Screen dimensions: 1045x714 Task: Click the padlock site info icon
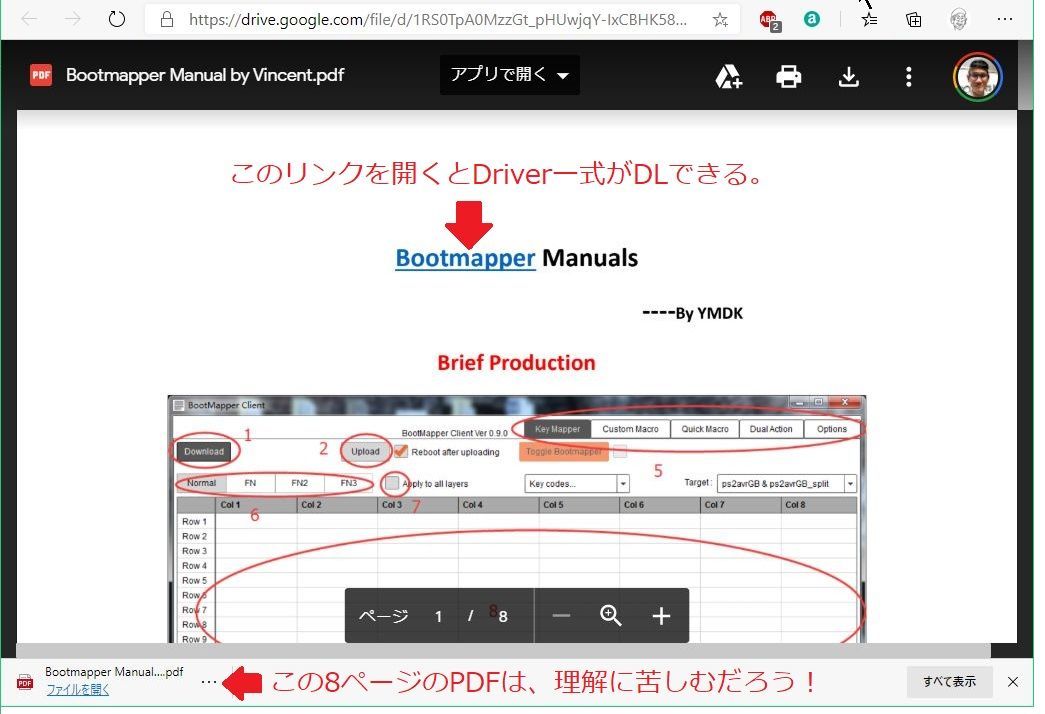tap(167, 19)
